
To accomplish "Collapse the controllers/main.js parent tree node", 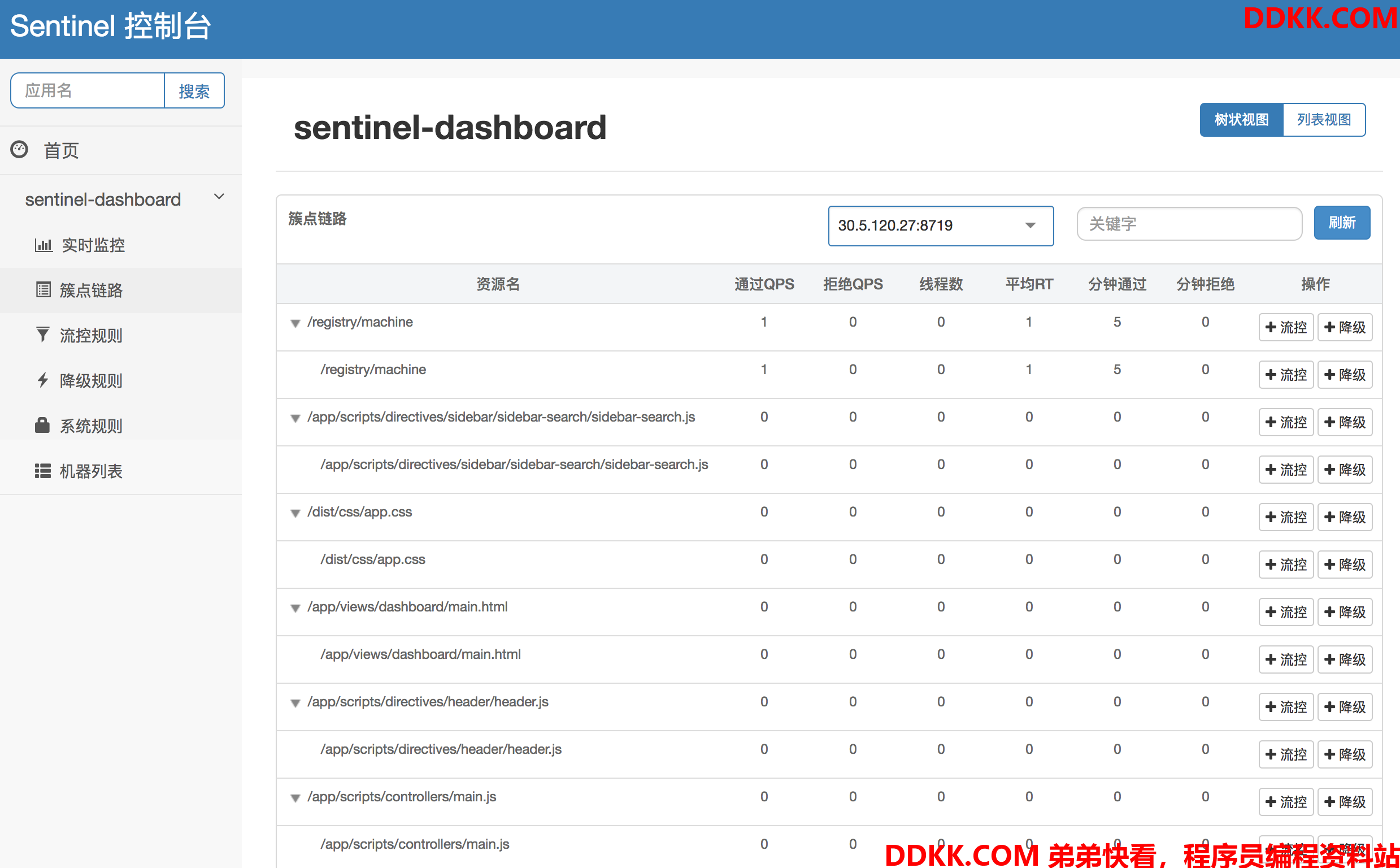I will point(295,798).
